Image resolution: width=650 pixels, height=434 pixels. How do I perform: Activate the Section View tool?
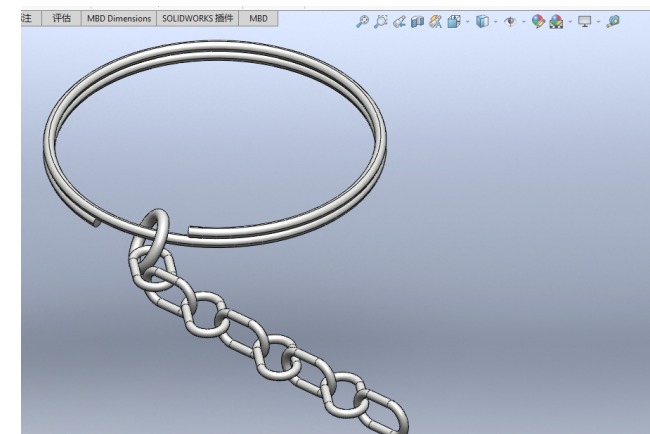pos(417,21)
